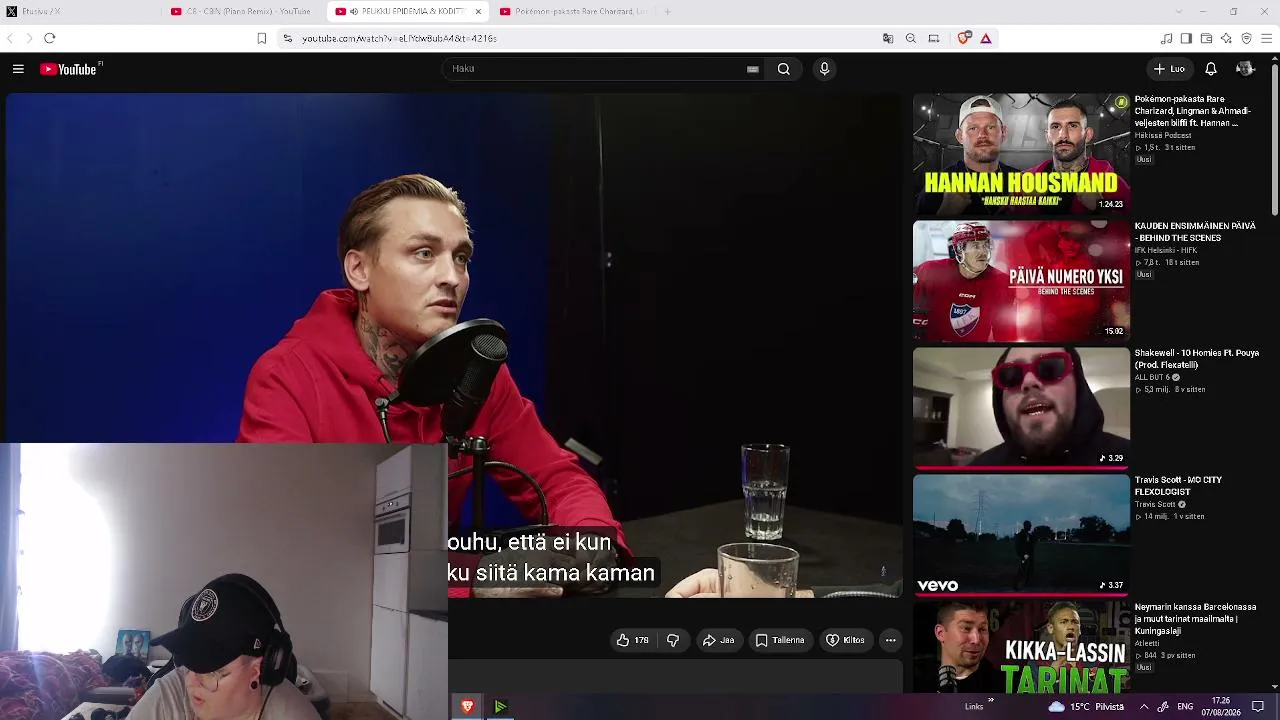
Task: Click the youtube.com address bar URL
Action: click(399, 38)
